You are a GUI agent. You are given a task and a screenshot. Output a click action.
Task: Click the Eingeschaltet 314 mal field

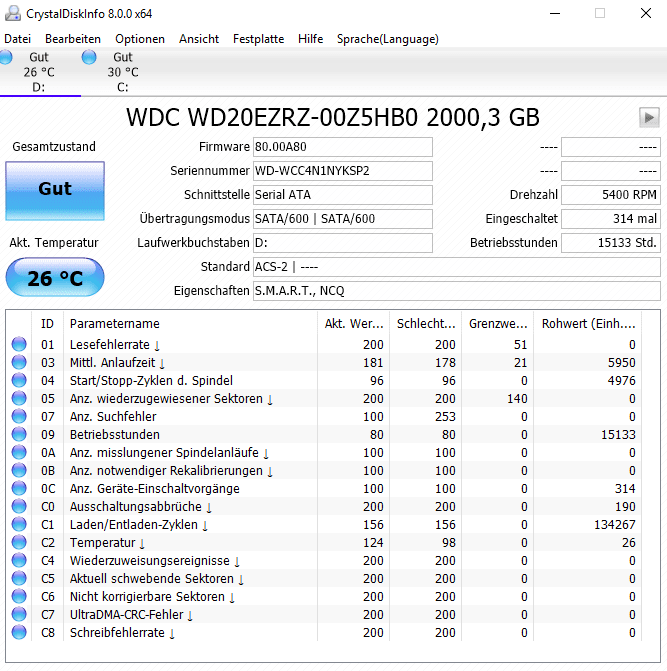(x=611, y=219)
